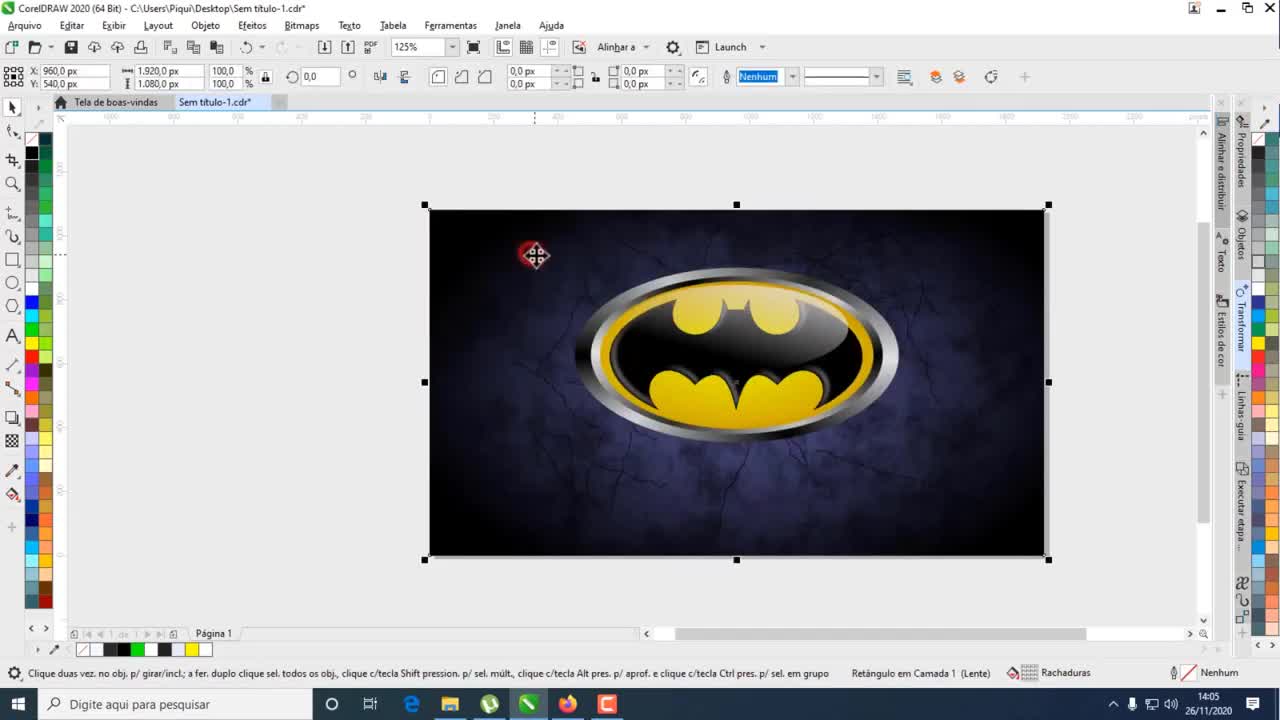Click the Export icon
Image resolution: width=1280 pixels, height=720 pixels.
(x=347, y=47)
